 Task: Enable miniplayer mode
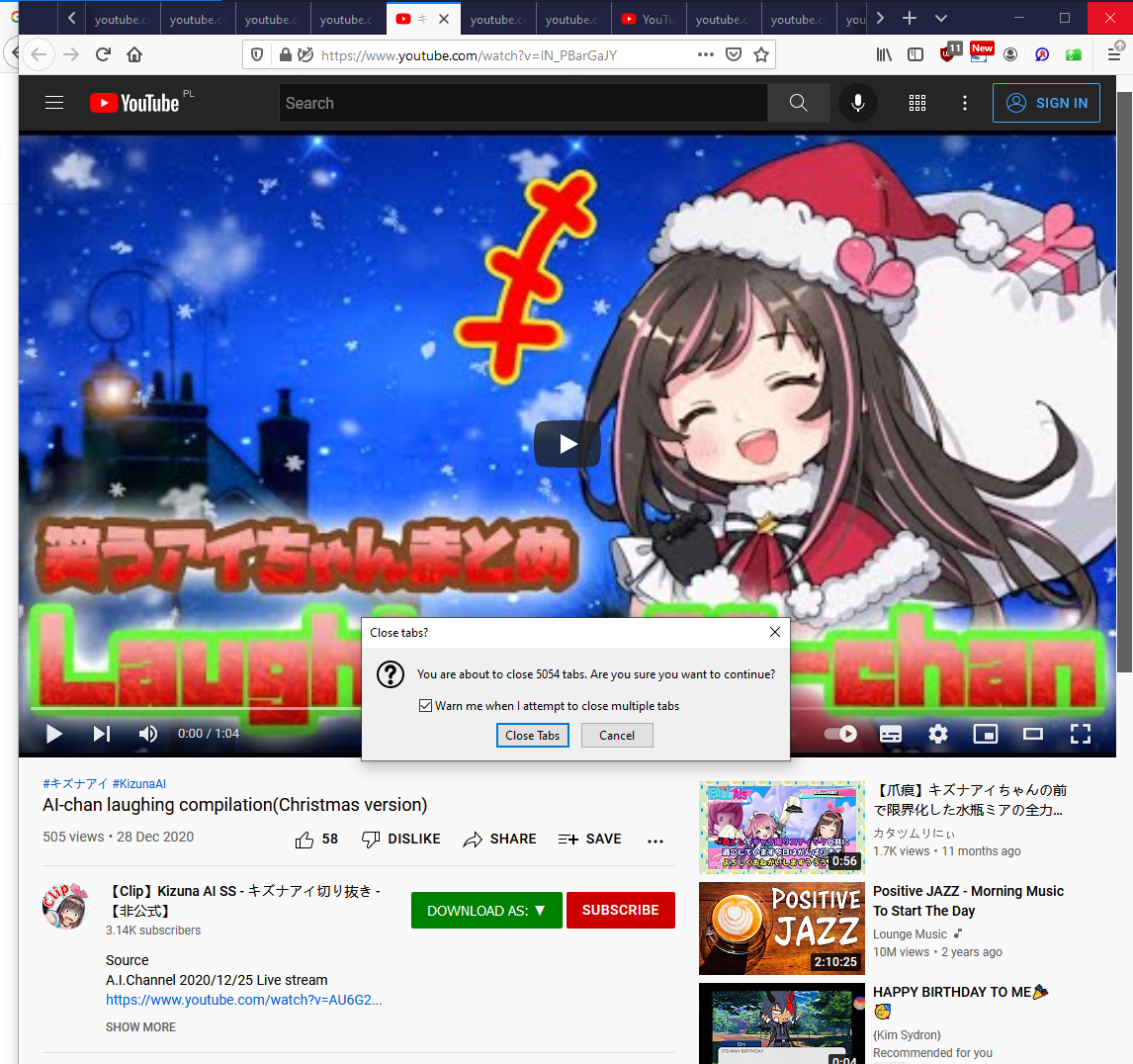click(x=986, y=735)
